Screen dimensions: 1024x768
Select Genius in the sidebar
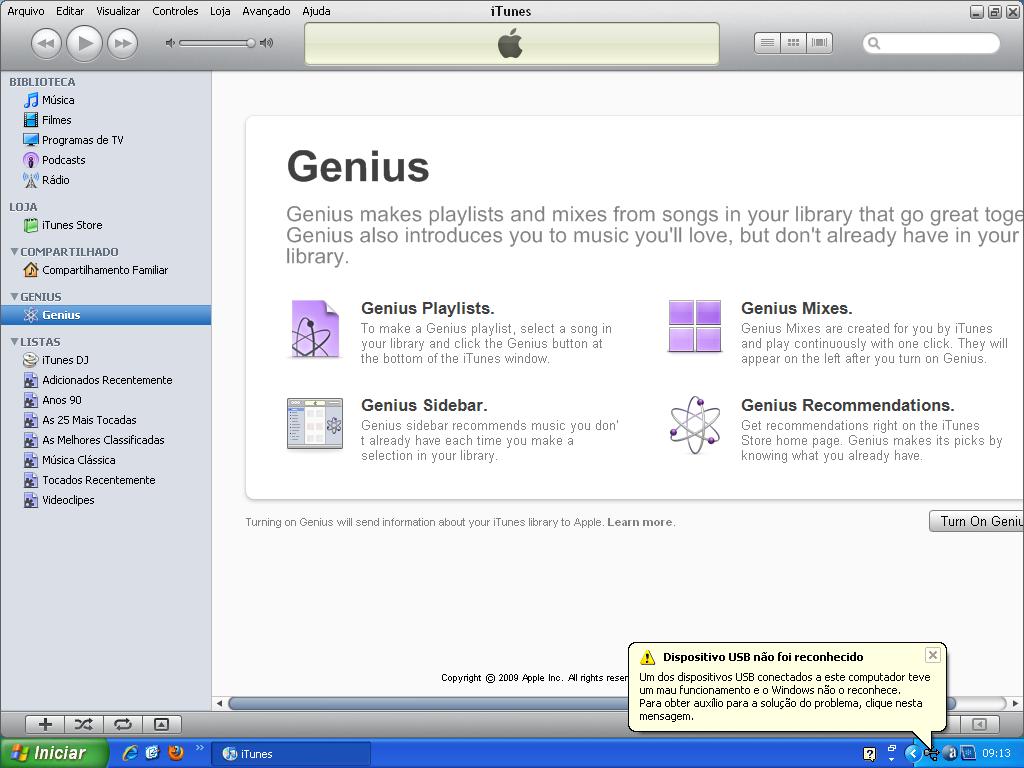(x=106, y=315)
